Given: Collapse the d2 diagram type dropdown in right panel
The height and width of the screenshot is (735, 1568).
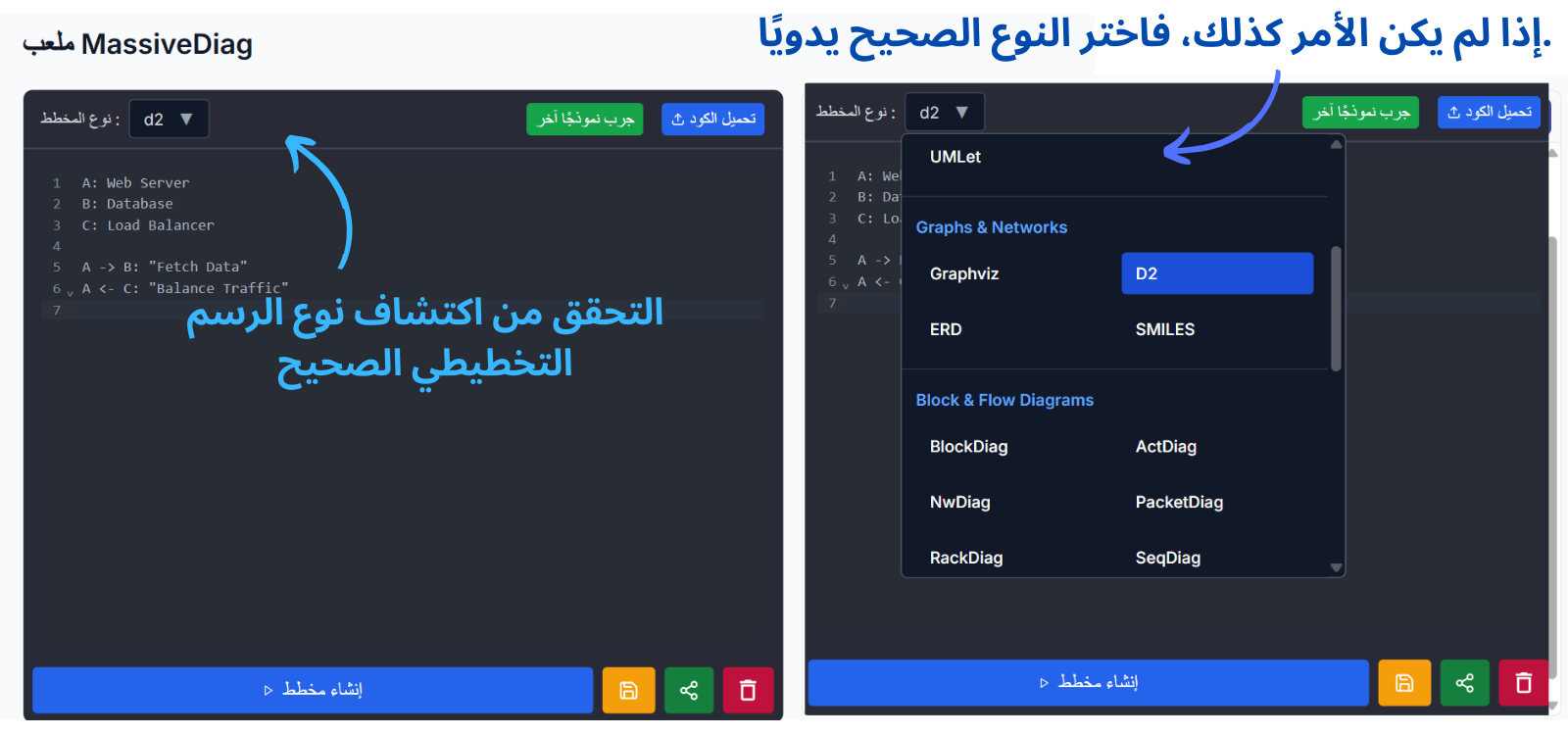Looking at the screenshot, I should pos(944,113).
